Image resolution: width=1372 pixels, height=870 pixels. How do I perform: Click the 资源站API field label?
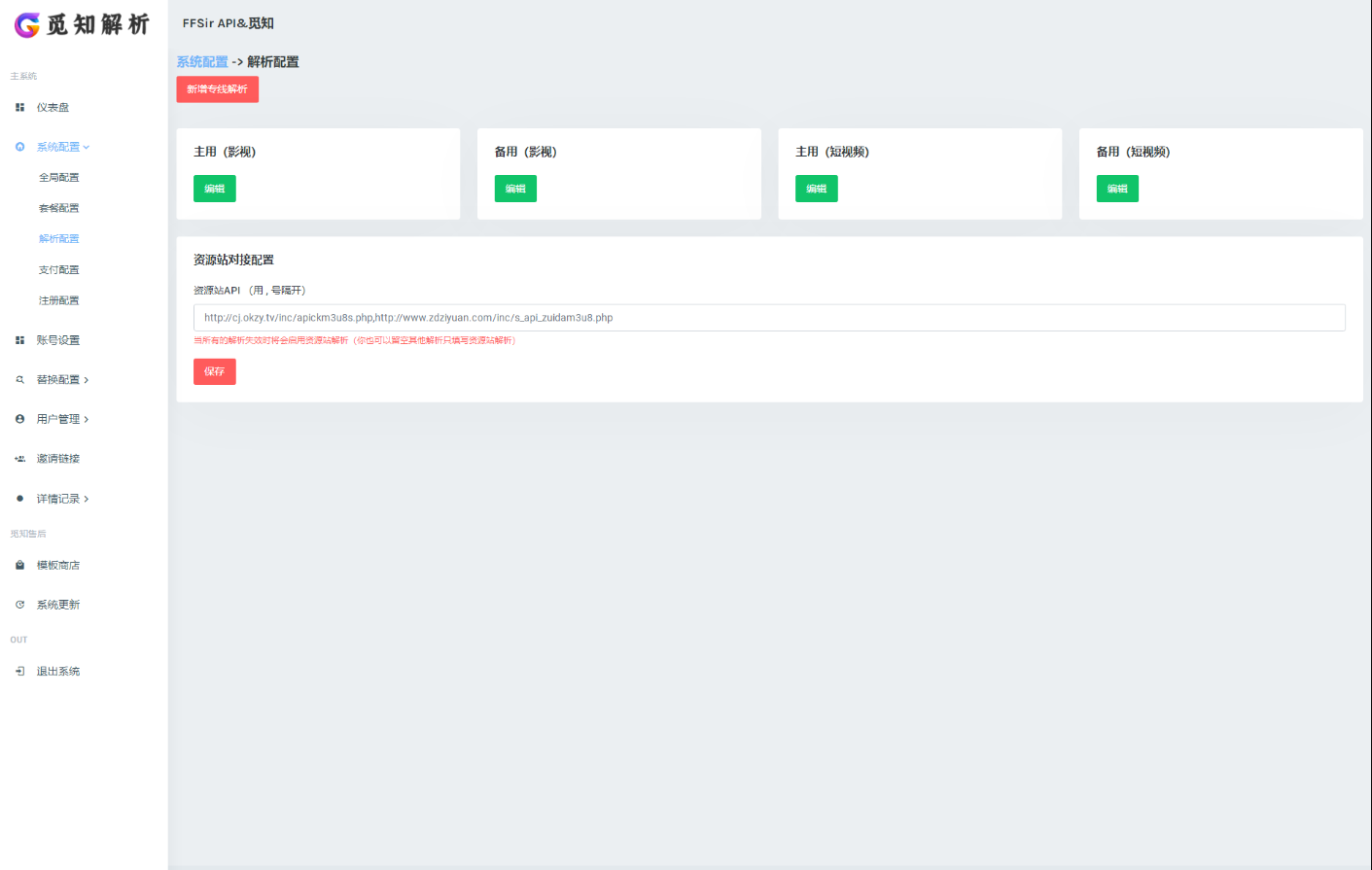coord(250,291)
